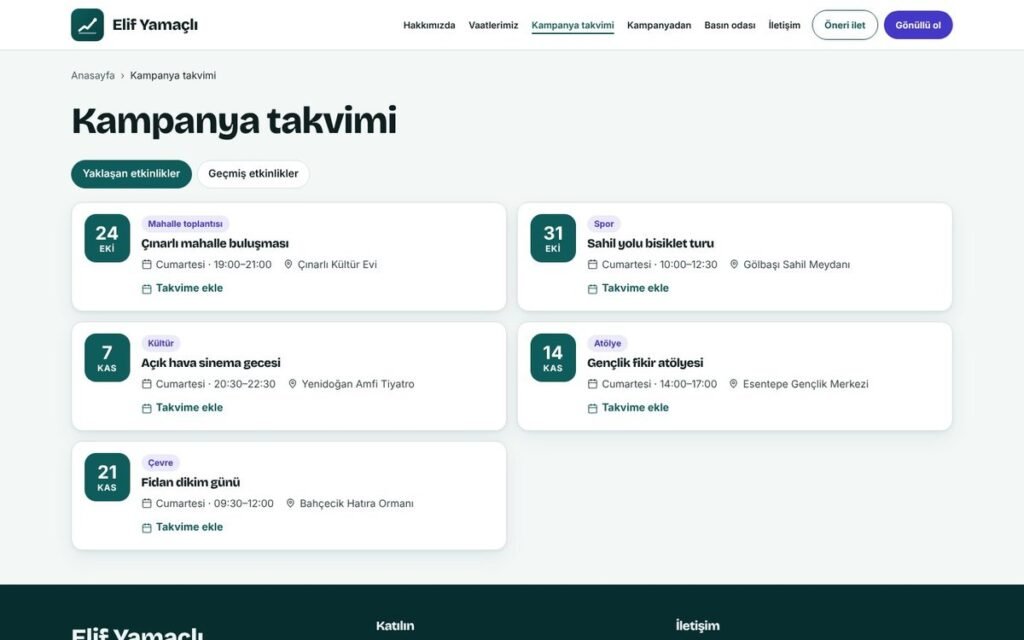Click the location pin beside Gölbaşı Sahil Meydanı
This screenshot has height=640, width=1024.
(x=734, y=264)
